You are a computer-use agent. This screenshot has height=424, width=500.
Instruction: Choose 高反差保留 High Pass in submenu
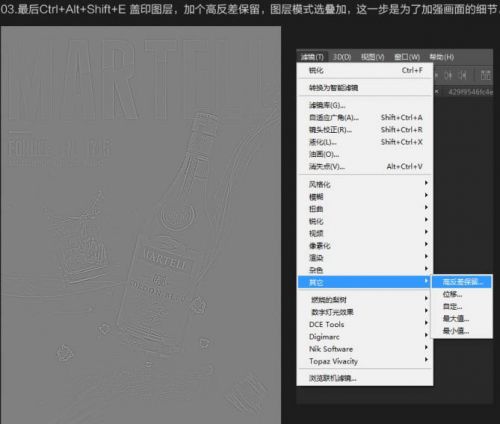(x=462, y=282)
